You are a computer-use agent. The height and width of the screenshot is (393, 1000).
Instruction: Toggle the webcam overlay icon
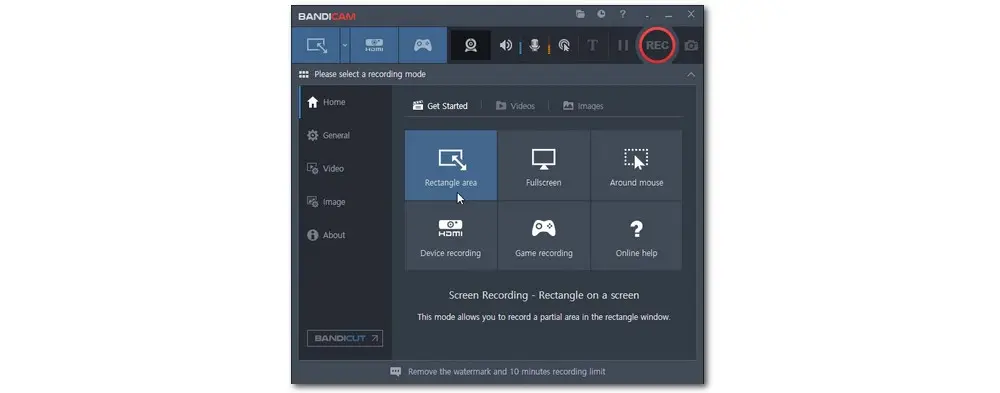(x=471, y=45)
